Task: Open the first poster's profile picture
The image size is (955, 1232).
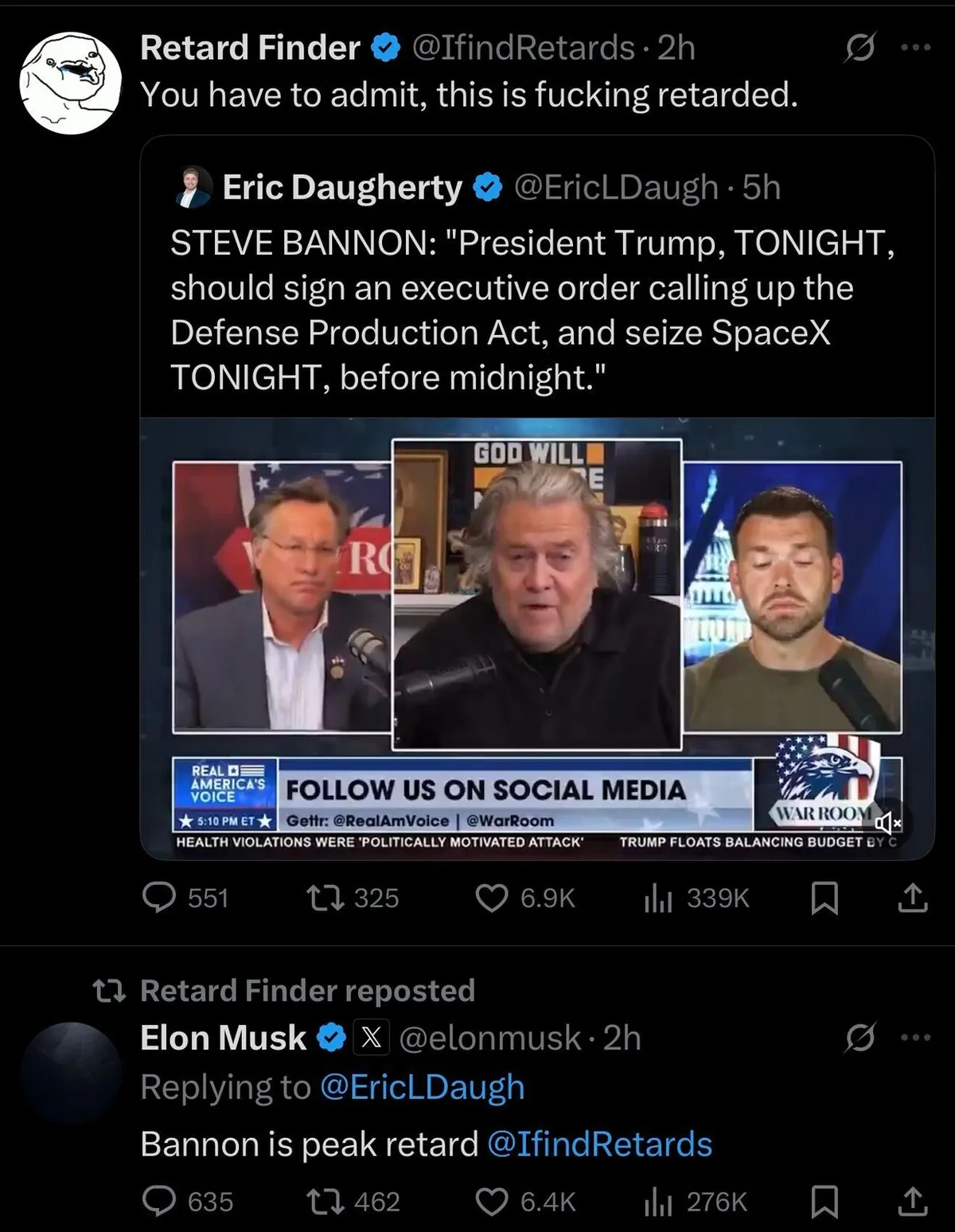Action: pyautogui.click(x=71, y=82)
